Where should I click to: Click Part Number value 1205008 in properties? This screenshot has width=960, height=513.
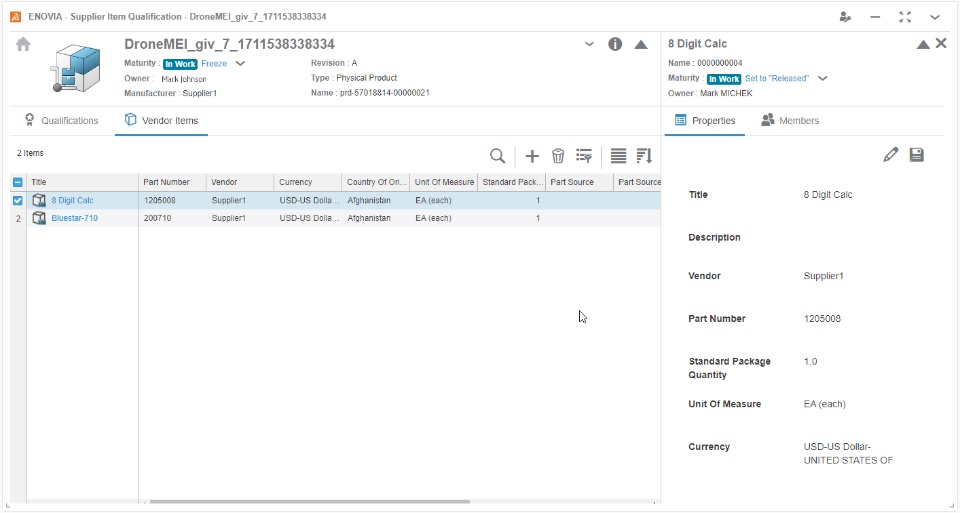click(822, 319)
